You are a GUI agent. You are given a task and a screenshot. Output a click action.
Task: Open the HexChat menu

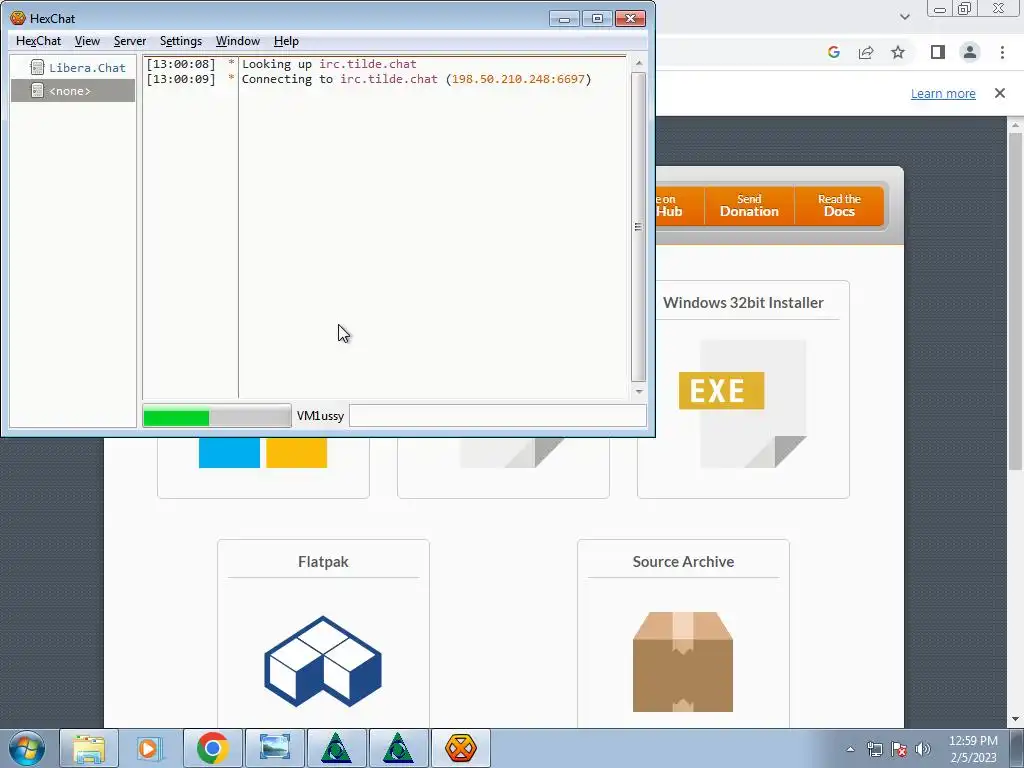38,41
